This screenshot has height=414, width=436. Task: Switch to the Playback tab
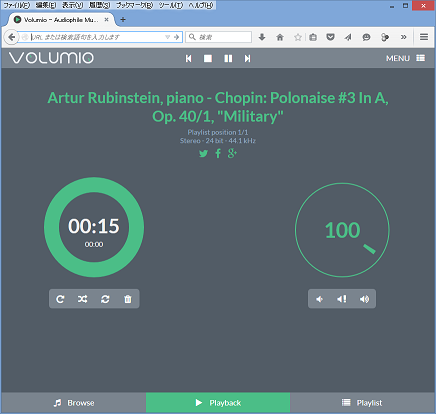pyautogui.click(x=218, y=403)
